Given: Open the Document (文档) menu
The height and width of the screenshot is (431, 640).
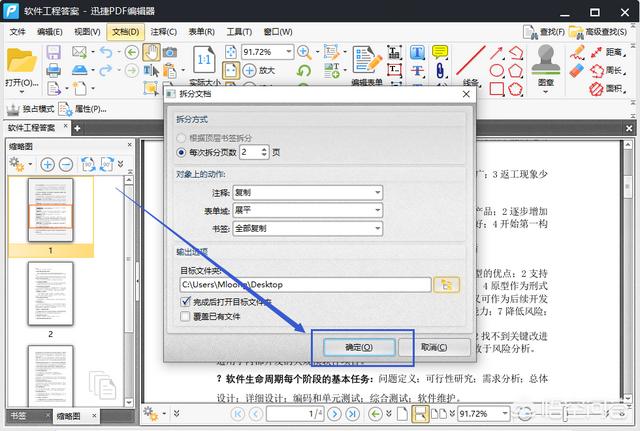Looking at the screenshot, I should pyautogui.click(x=126, y=32).
